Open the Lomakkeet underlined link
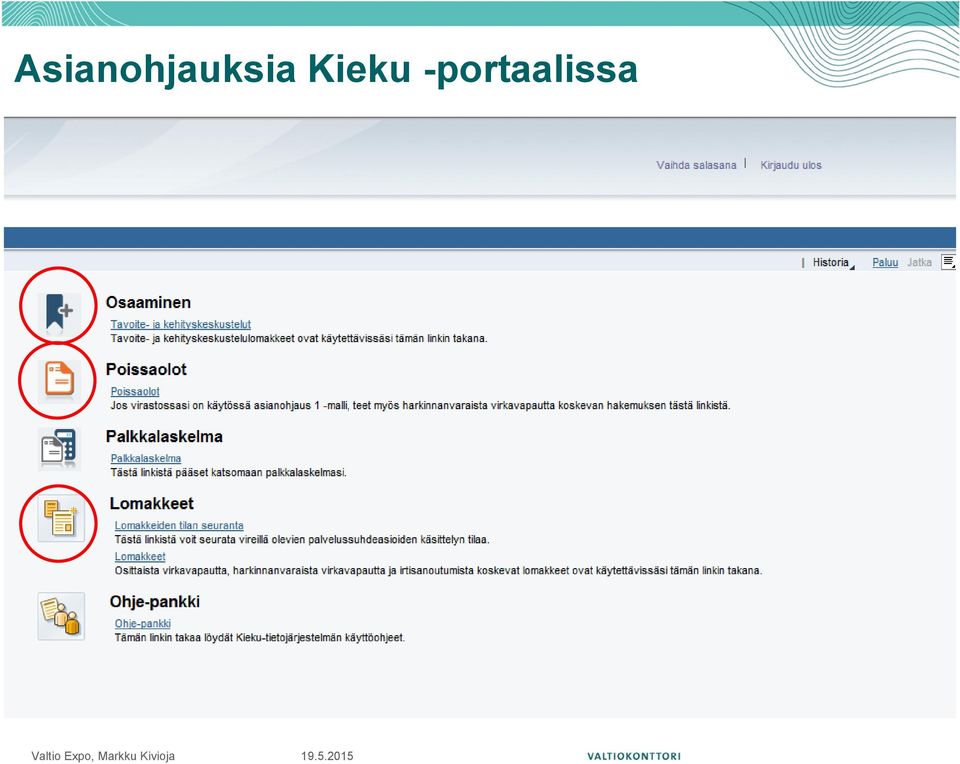Image resolution: width=960 pixels, height=764 pixels. 140,556
